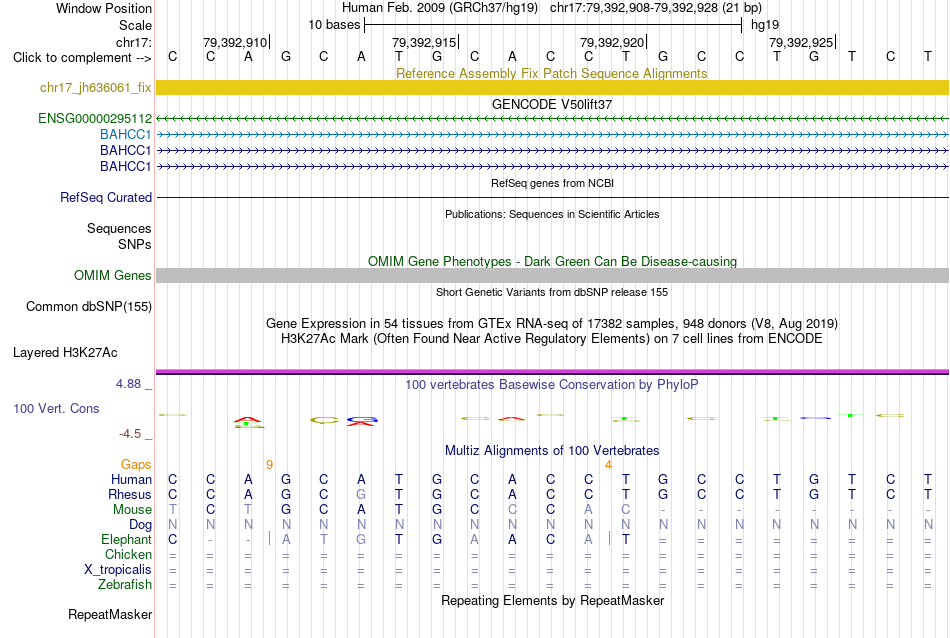
Task: Click 'Repeating Elements by RepeatMasker' title
Action: (x=553, y=601)
